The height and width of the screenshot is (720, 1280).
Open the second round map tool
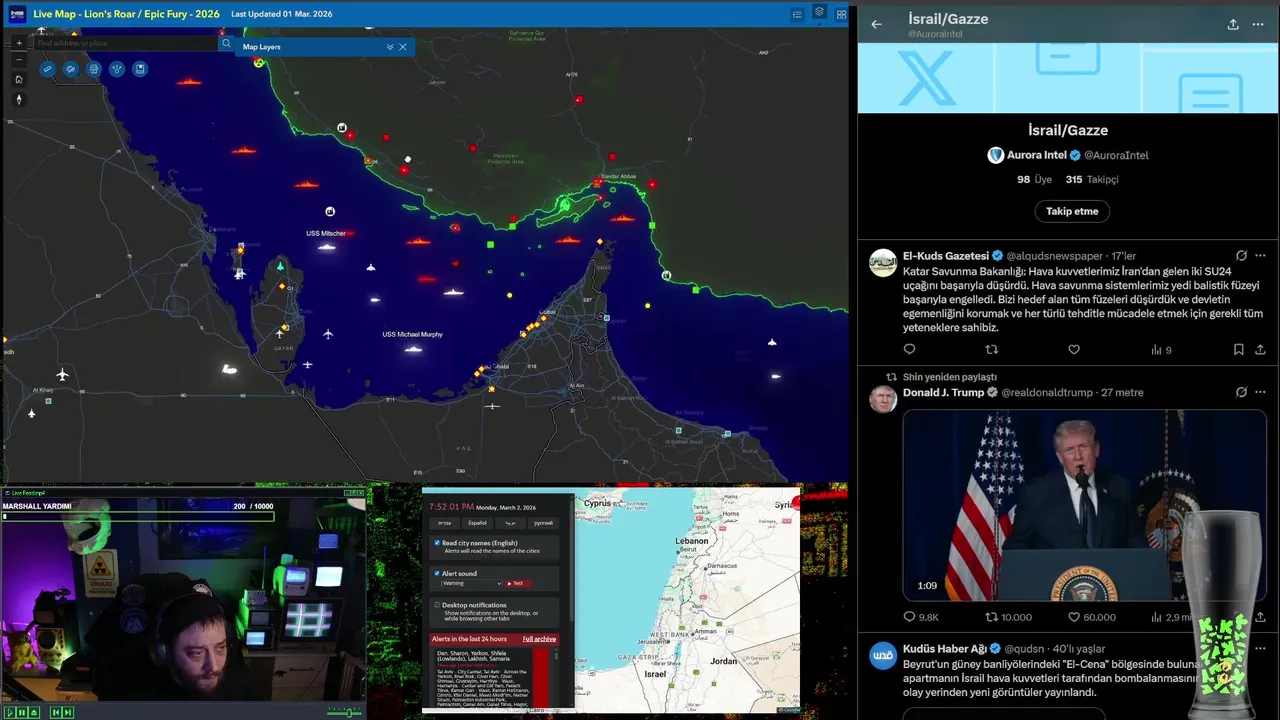coord(71,69)
